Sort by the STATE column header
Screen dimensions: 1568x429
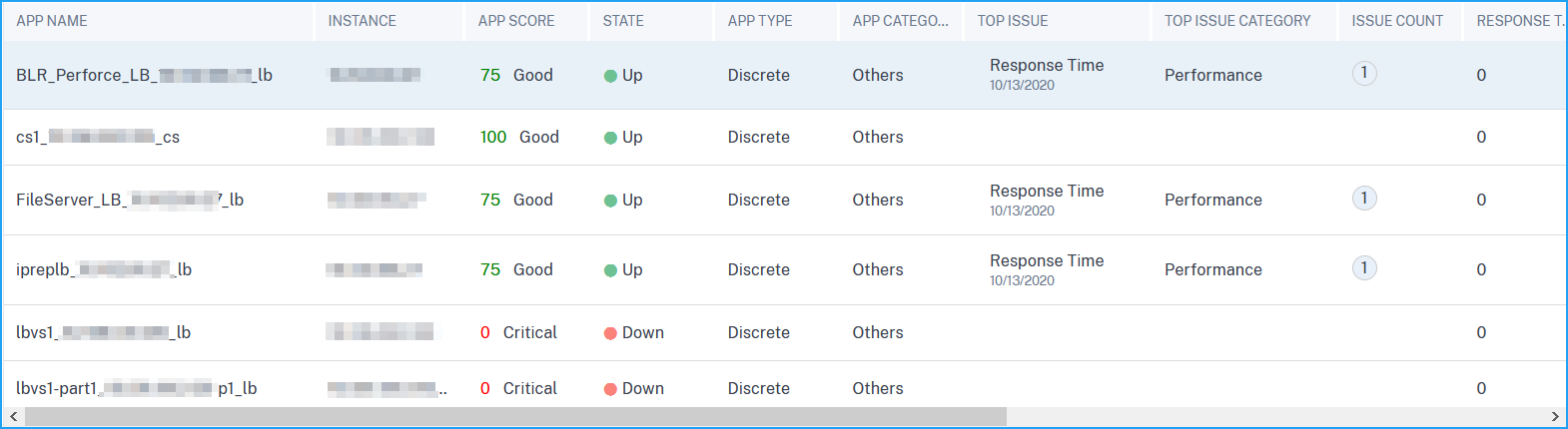tap(623, 21)
